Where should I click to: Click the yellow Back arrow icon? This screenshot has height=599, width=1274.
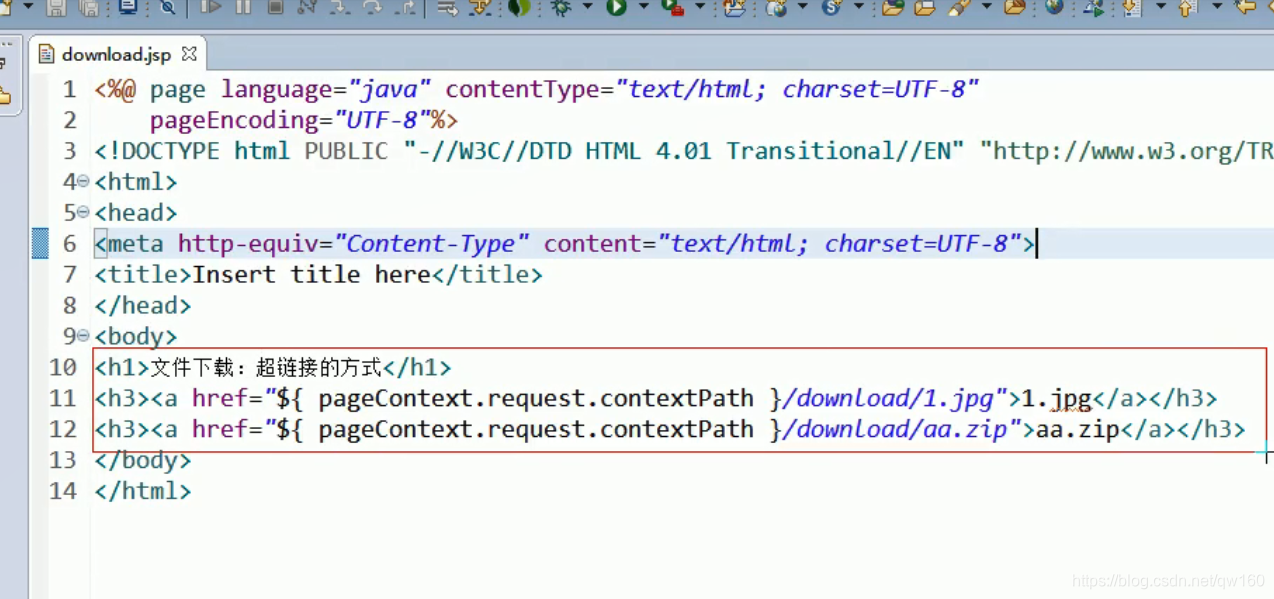coord(1245,7)
